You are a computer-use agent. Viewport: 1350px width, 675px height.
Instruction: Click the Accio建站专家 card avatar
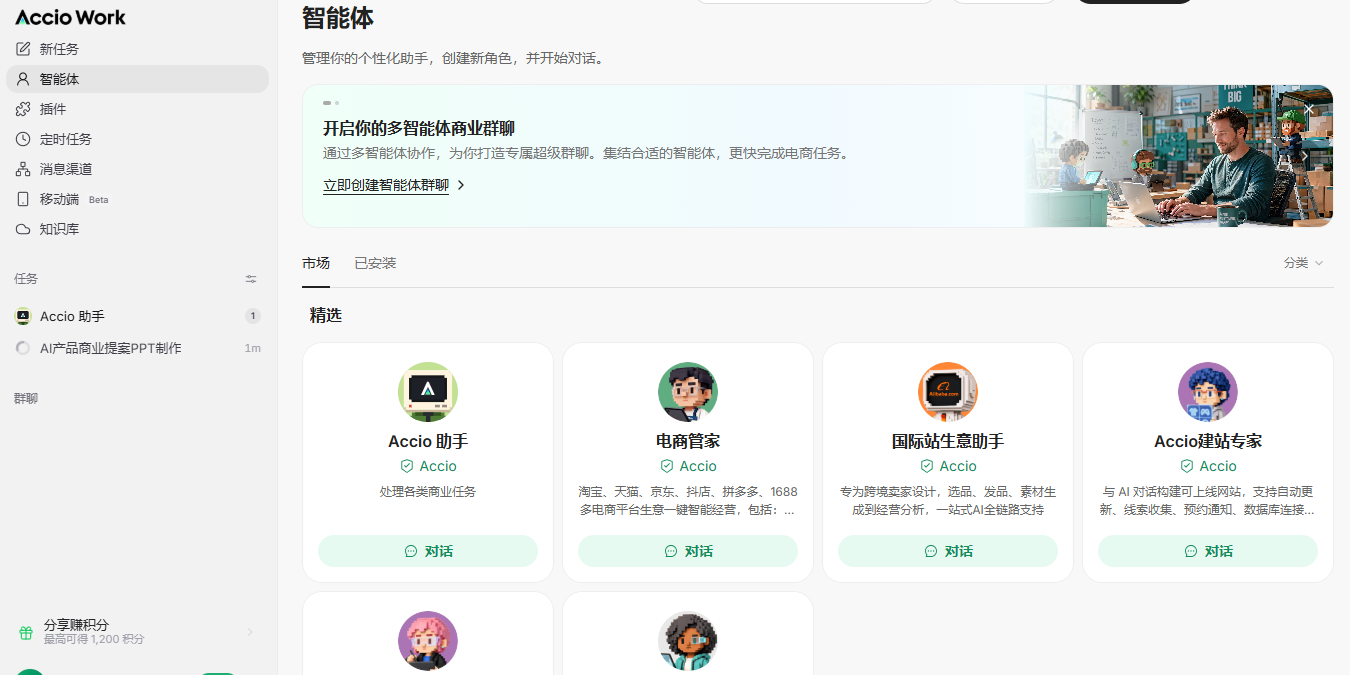1208,392
